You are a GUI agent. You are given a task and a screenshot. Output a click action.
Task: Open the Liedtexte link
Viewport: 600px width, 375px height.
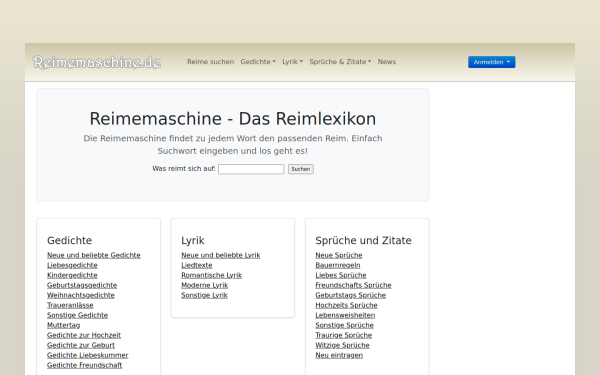[197, 265]
